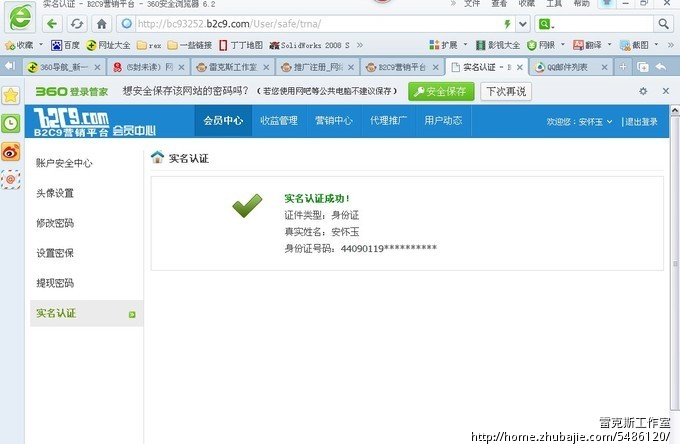680x444 pixels.
Task: Click the browser back arrow button
Action: [52, 24]
